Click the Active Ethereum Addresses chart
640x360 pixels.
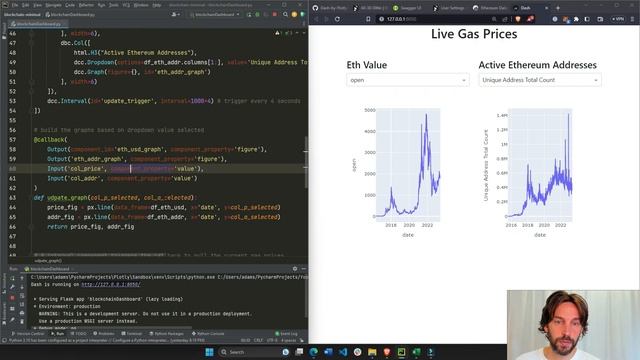(x=540, y=164)
